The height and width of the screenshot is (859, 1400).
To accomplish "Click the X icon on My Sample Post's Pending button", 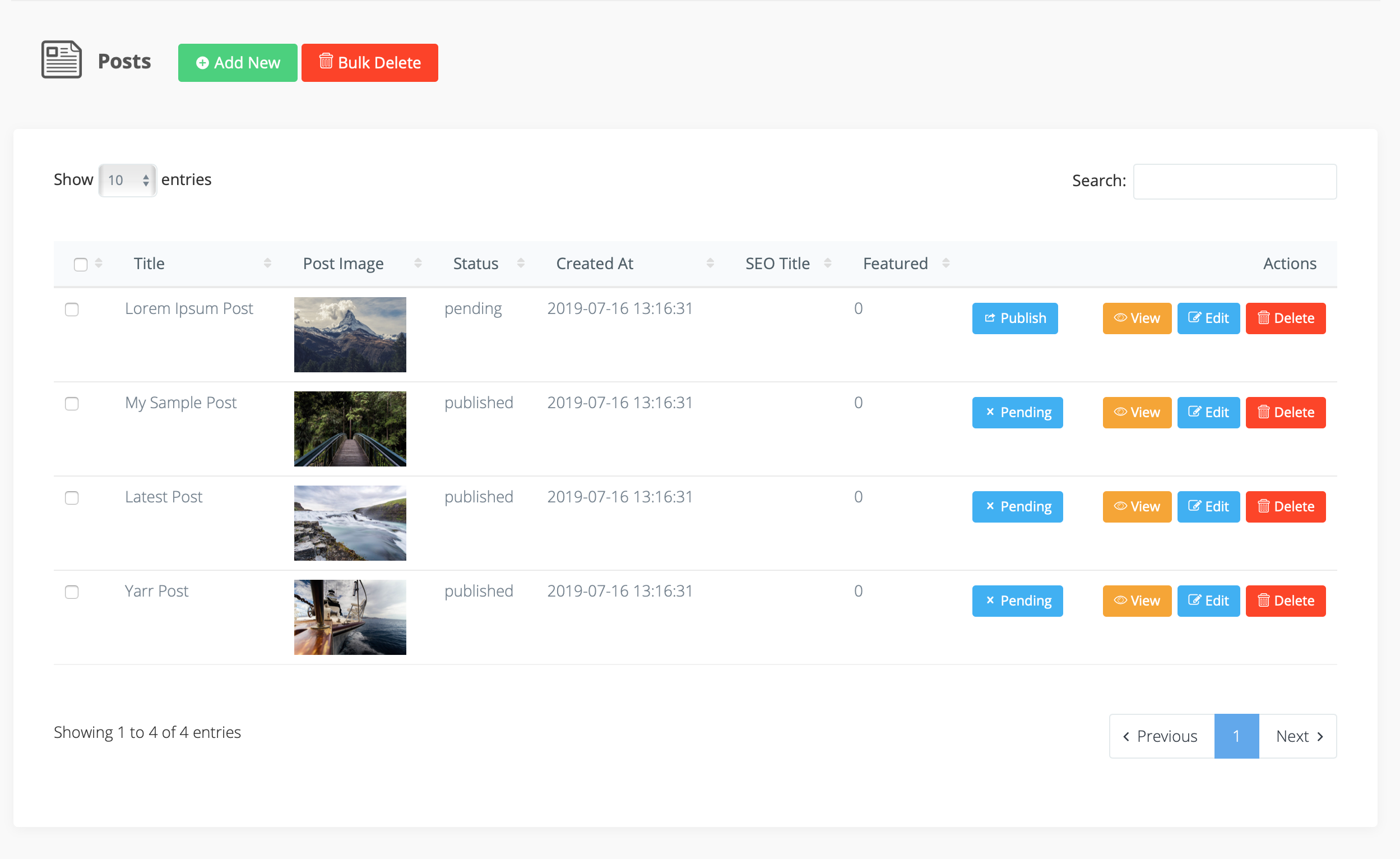I will click(x=990, y=412).
